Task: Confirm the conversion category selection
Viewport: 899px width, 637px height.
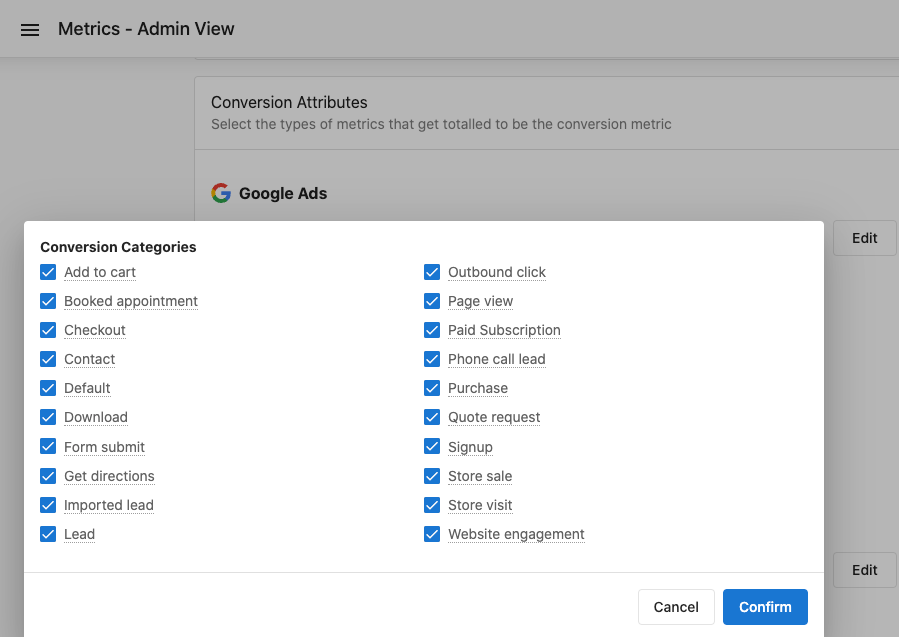Action: (765, 607)
